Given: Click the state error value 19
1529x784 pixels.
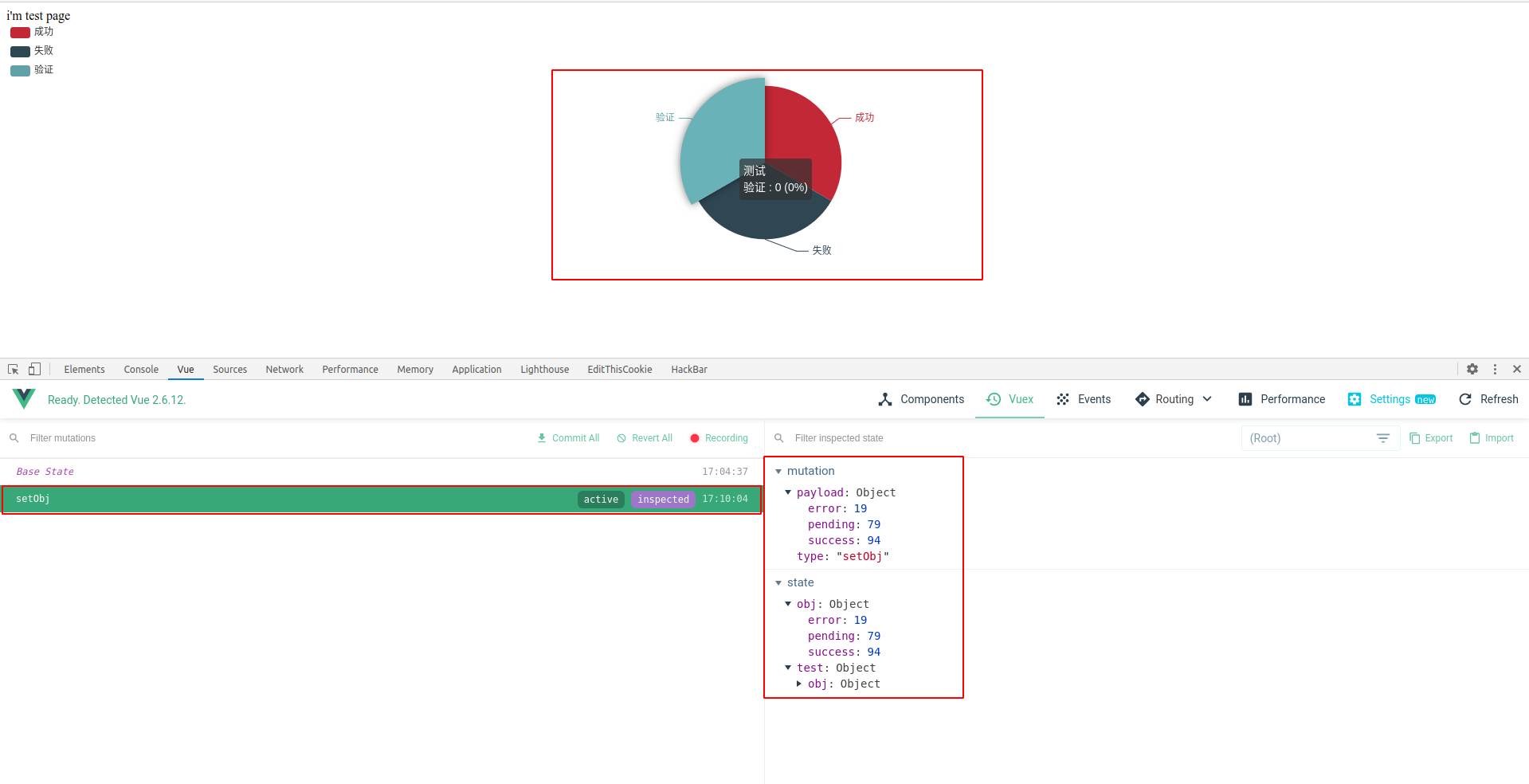Looking at the screenshot, I should click(861, 620).
